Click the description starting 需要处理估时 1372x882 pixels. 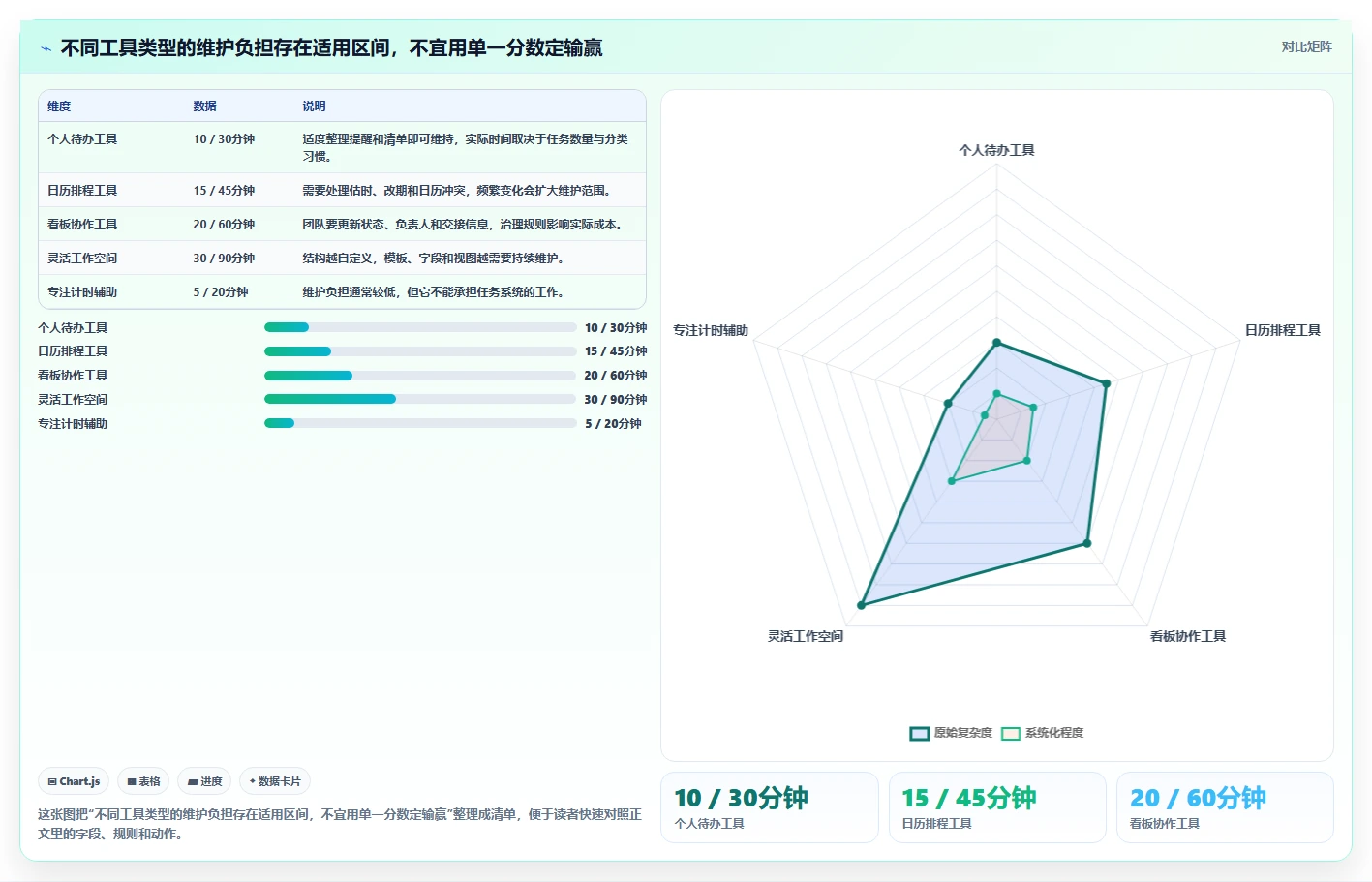[x=459, y=191]
